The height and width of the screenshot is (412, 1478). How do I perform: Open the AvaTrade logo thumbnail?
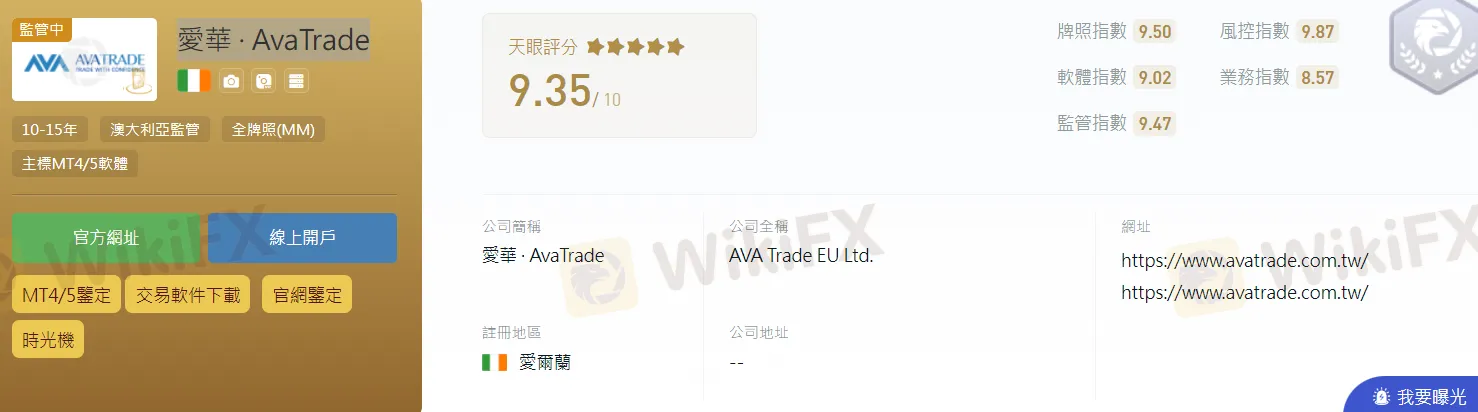point(84,60)
